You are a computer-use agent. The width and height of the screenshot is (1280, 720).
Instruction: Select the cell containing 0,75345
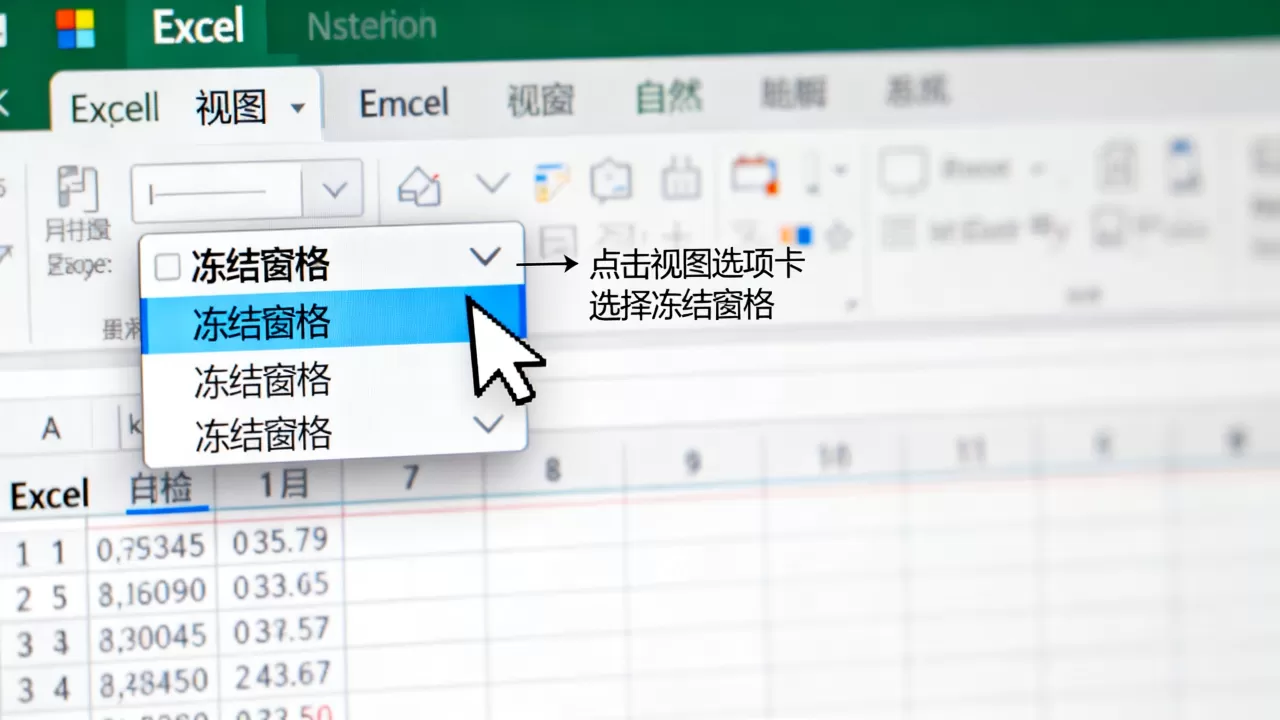tap(151, 547)
